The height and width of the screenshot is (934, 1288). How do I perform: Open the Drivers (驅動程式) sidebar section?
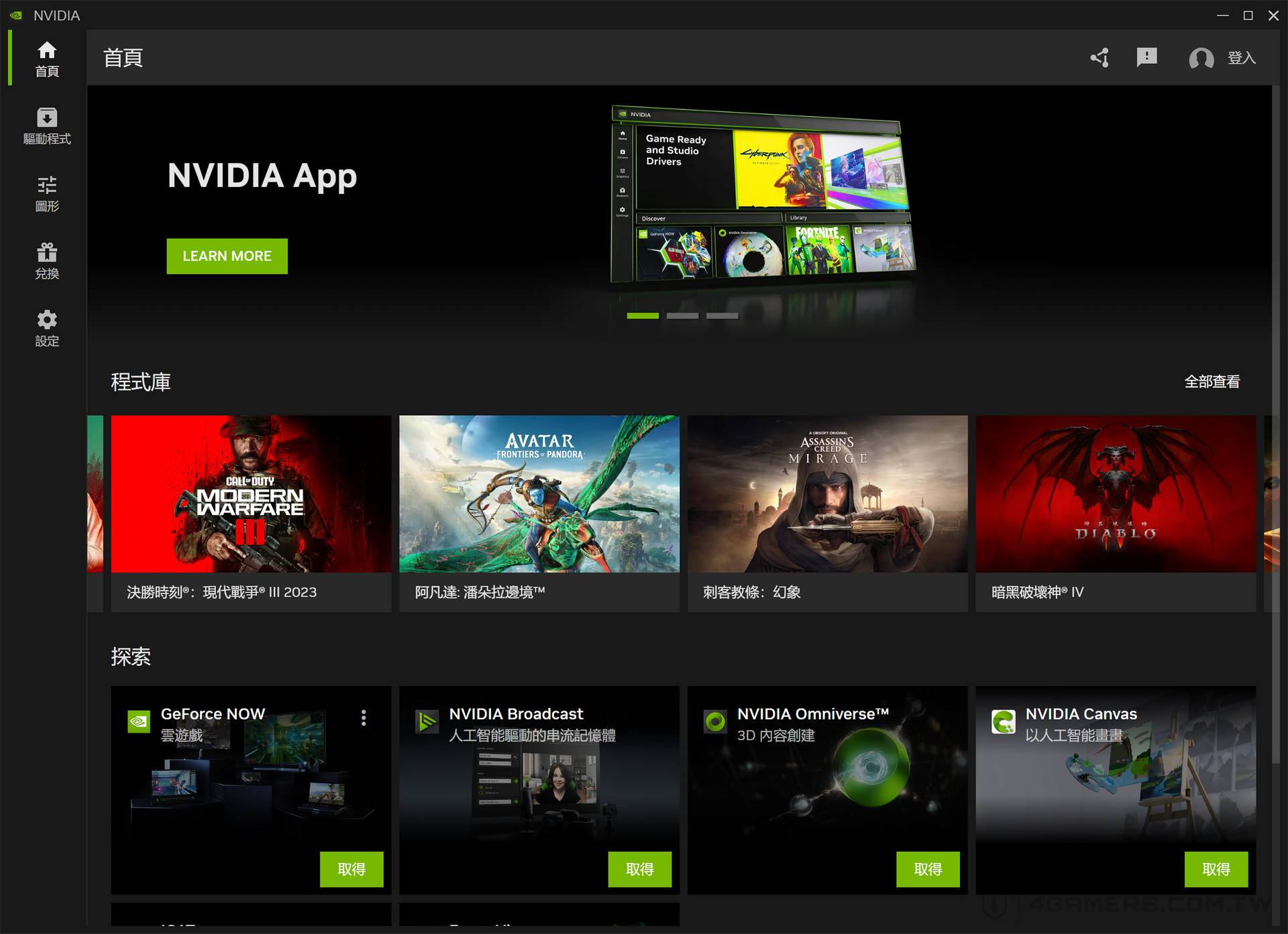pos(47,126)
